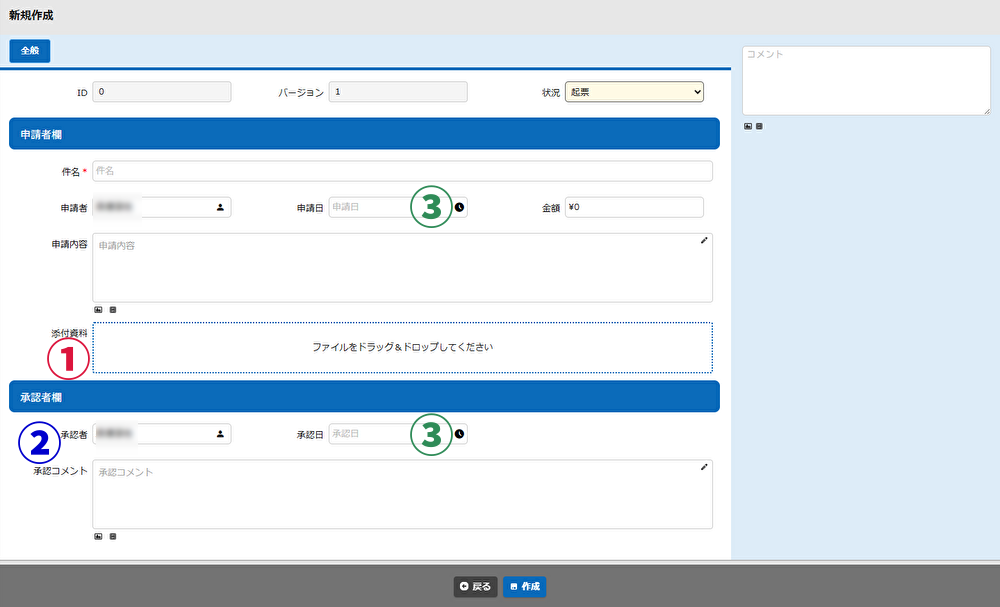The width and height of the screenshot is (1000, 607).
Task: Click the second small icon below コメント box
Action: [x=759, y=127]
